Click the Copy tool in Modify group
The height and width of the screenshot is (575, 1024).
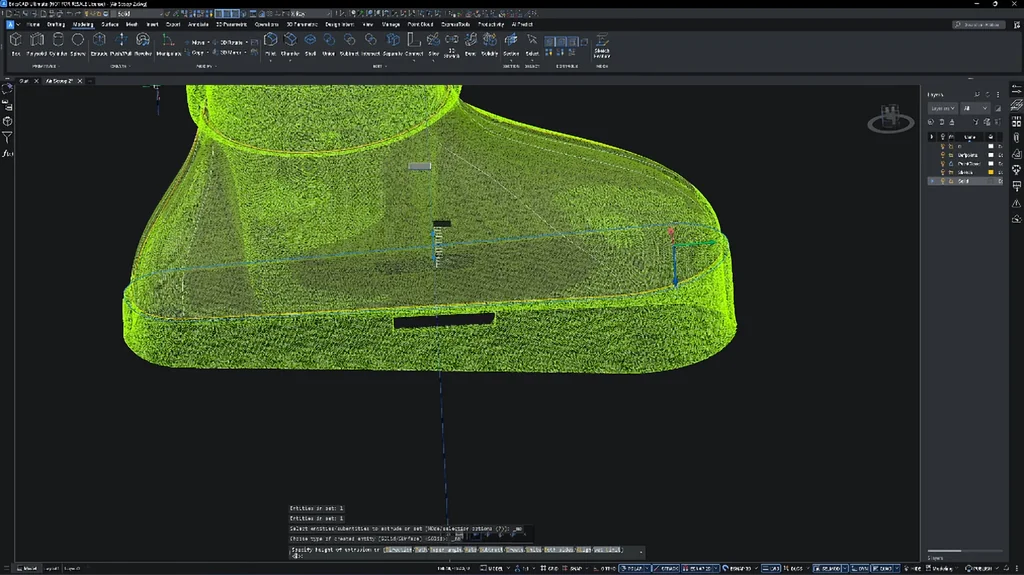coord(195,53)
